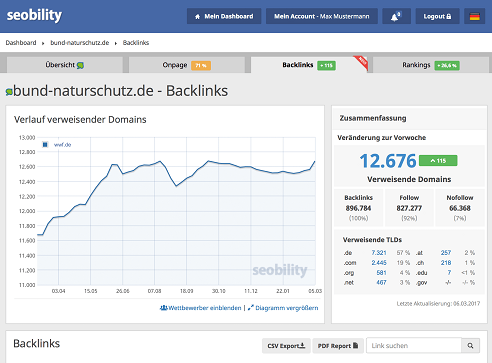Viewport: 492px width, 363px height.
Task: Click the Verlauf verweisender Domains heading
Action: point(80,119)
